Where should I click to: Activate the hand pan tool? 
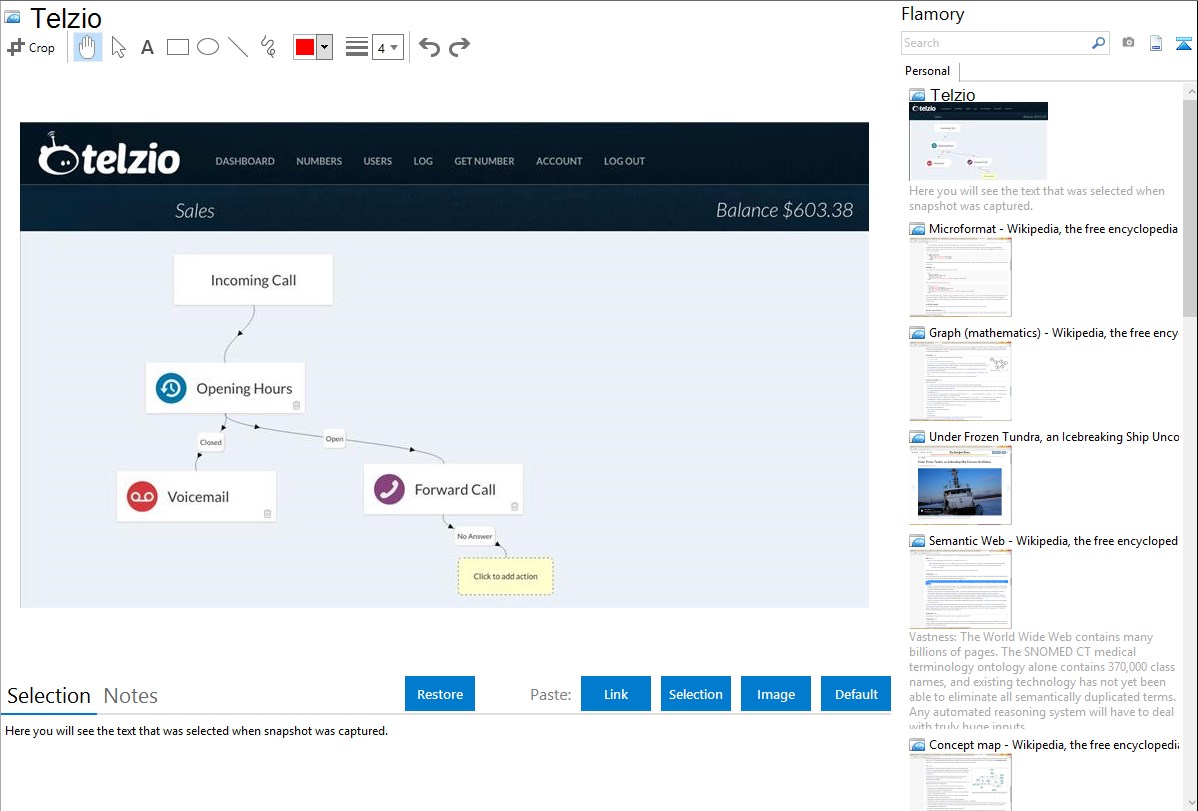87,47
